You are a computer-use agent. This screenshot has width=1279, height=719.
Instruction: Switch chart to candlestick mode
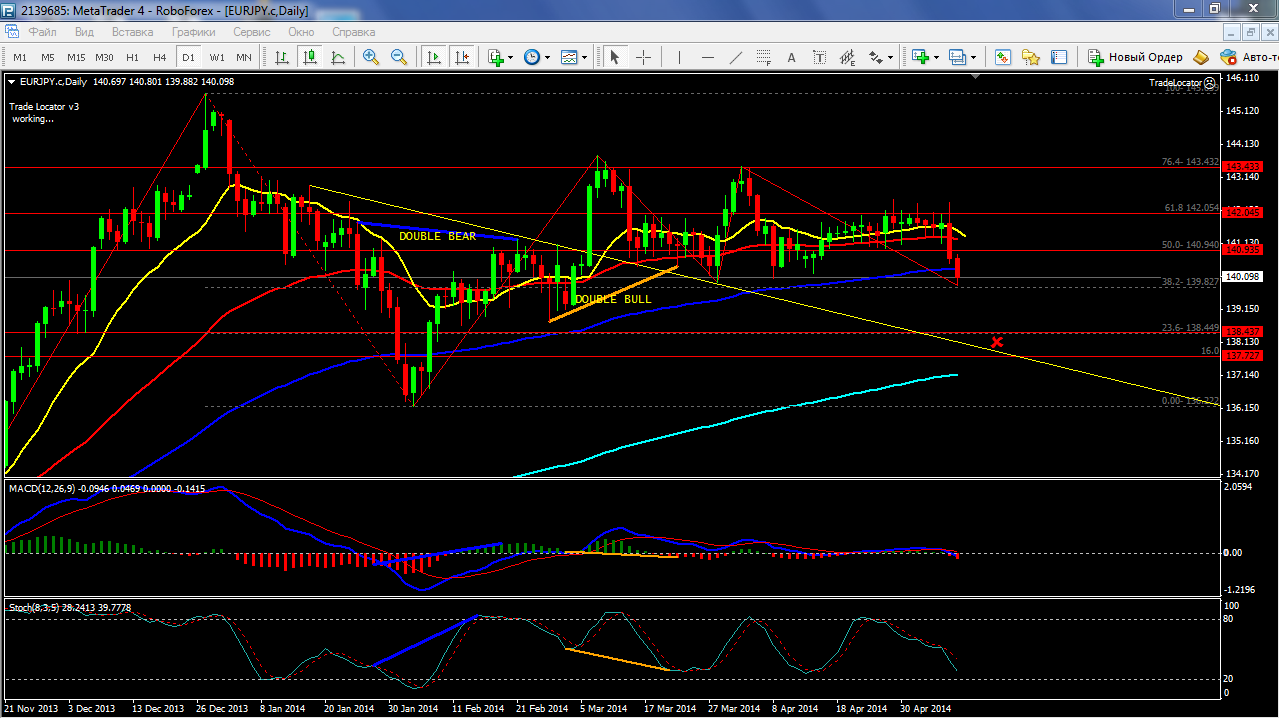[x=310, y=57]
